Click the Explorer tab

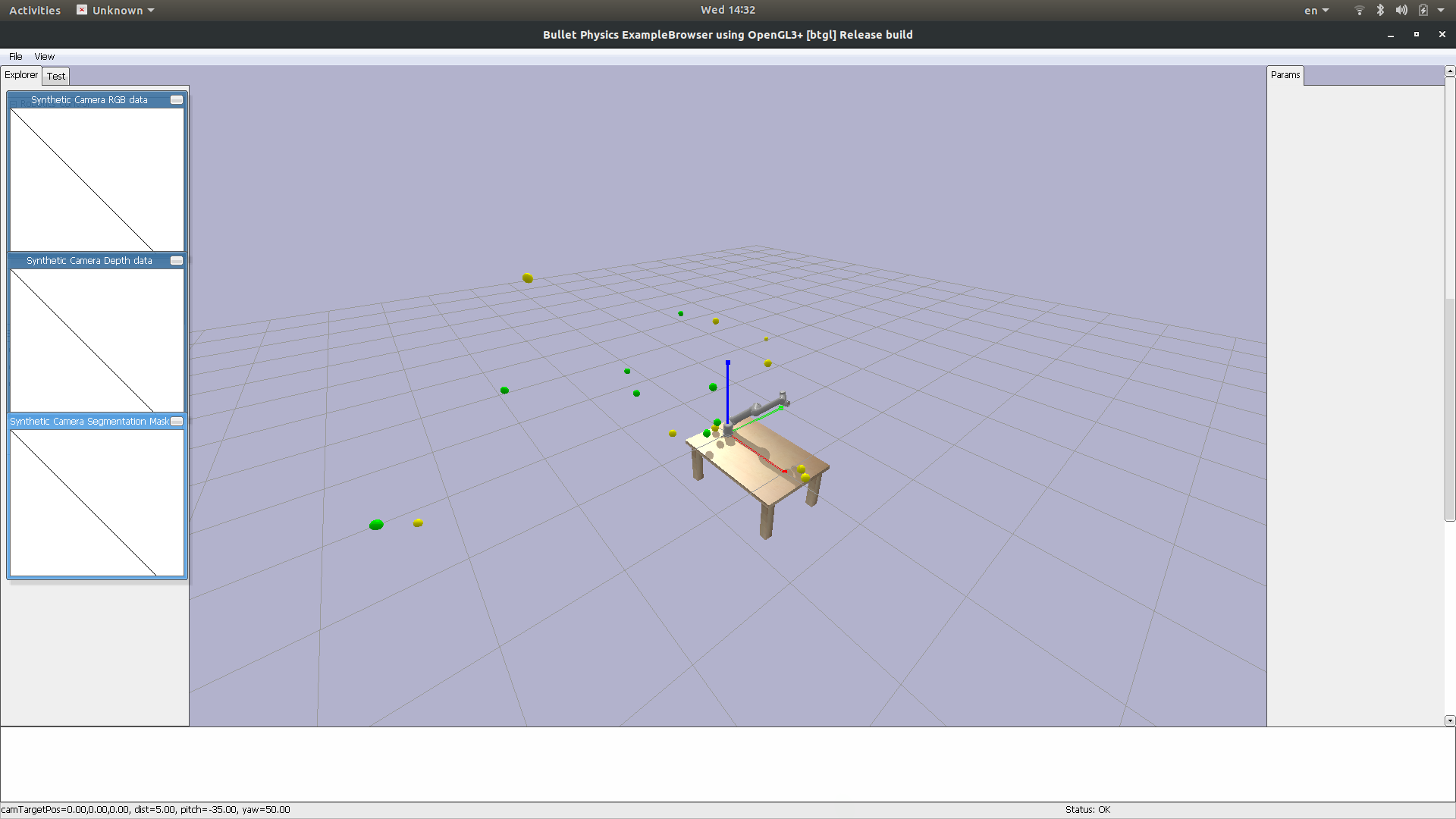coord(20,74)
